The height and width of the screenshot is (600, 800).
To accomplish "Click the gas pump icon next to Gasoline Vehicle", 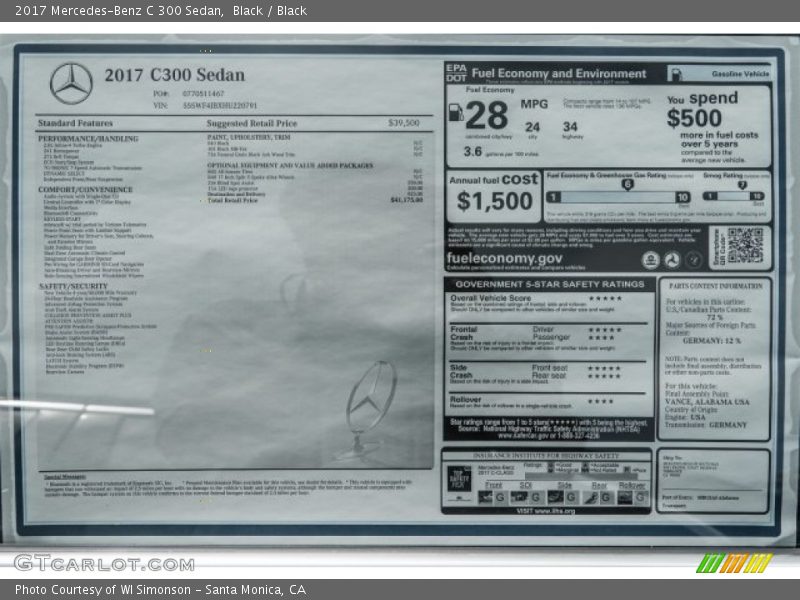I will (x=676, y=74).
